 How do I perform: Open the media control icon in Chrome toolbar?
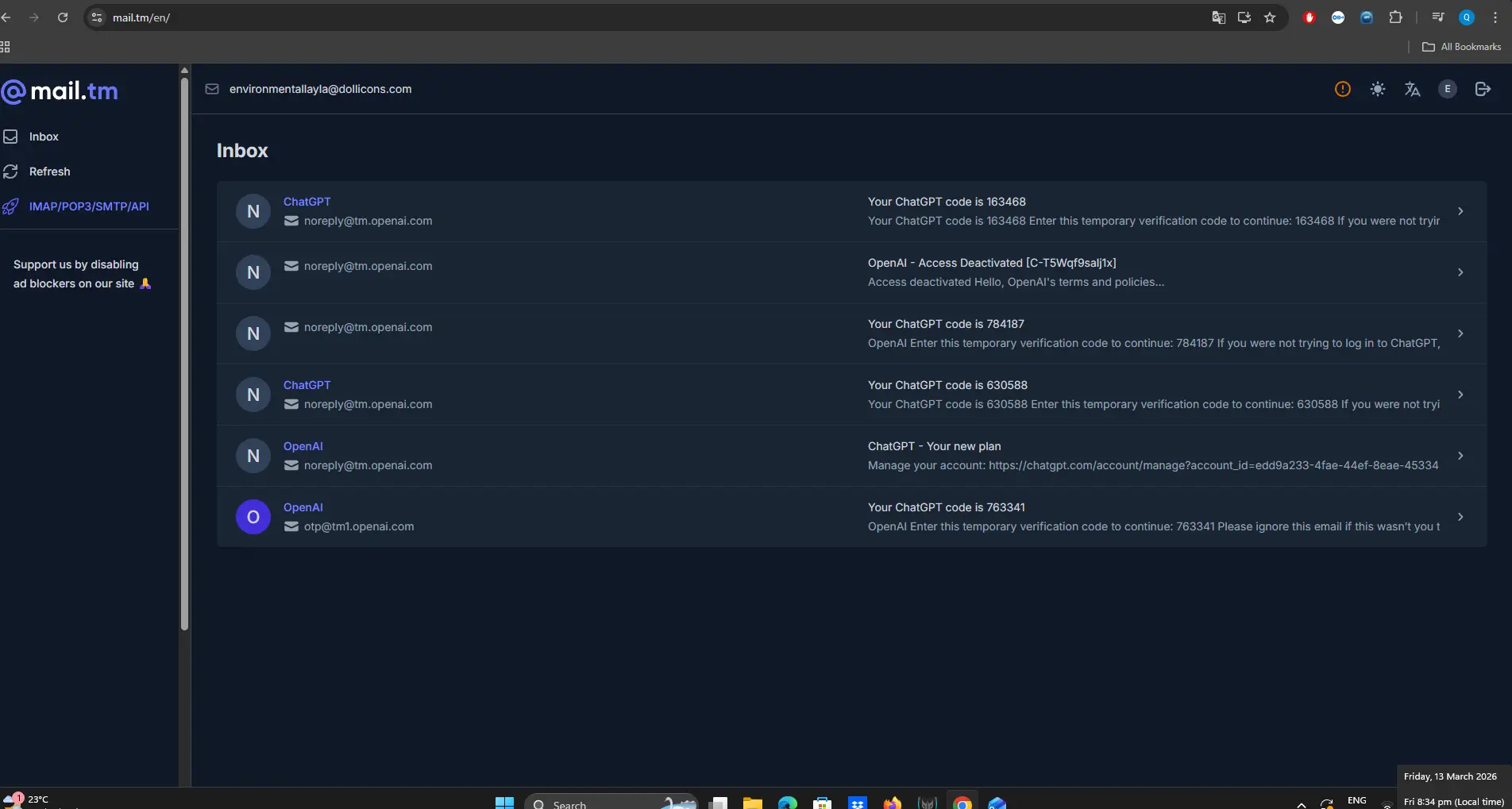point(1437,17)
